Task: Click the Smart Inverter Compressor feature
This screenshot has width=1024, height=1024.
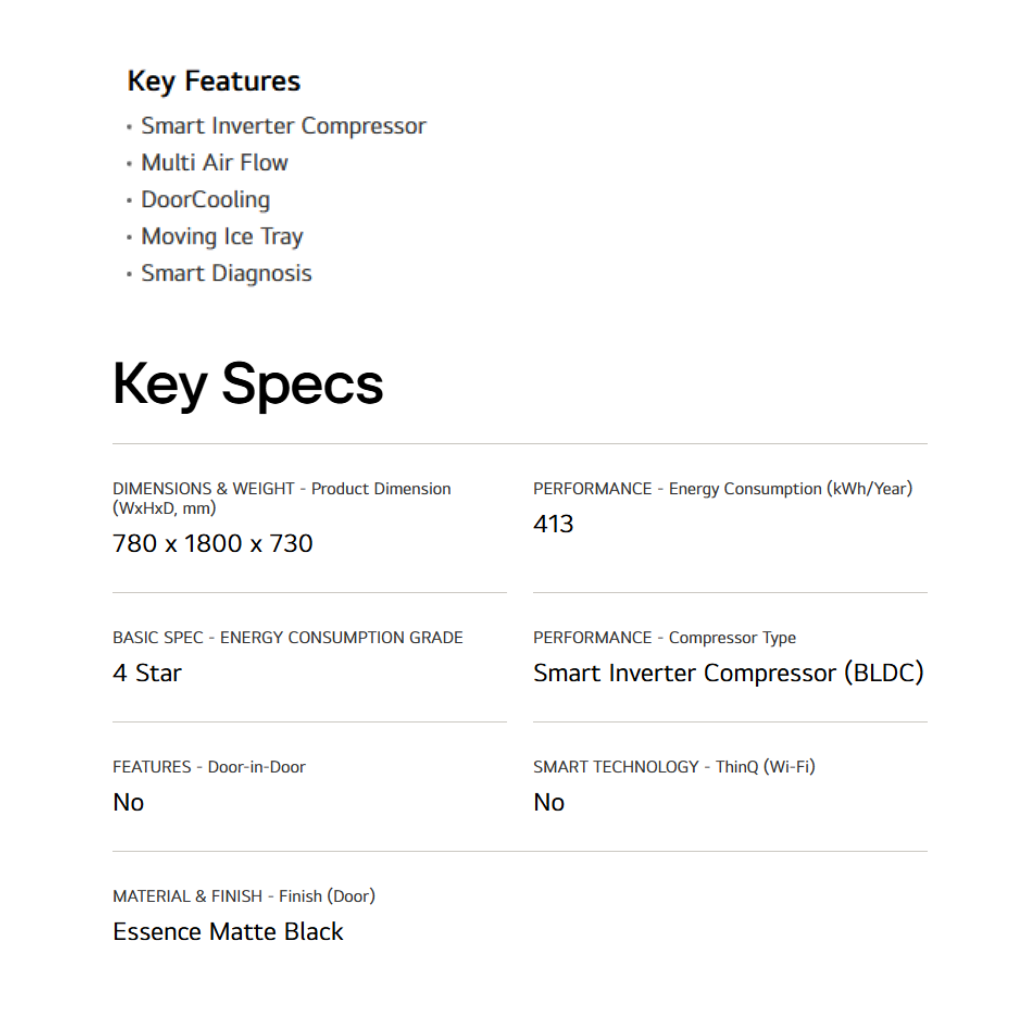Action: 283,126
